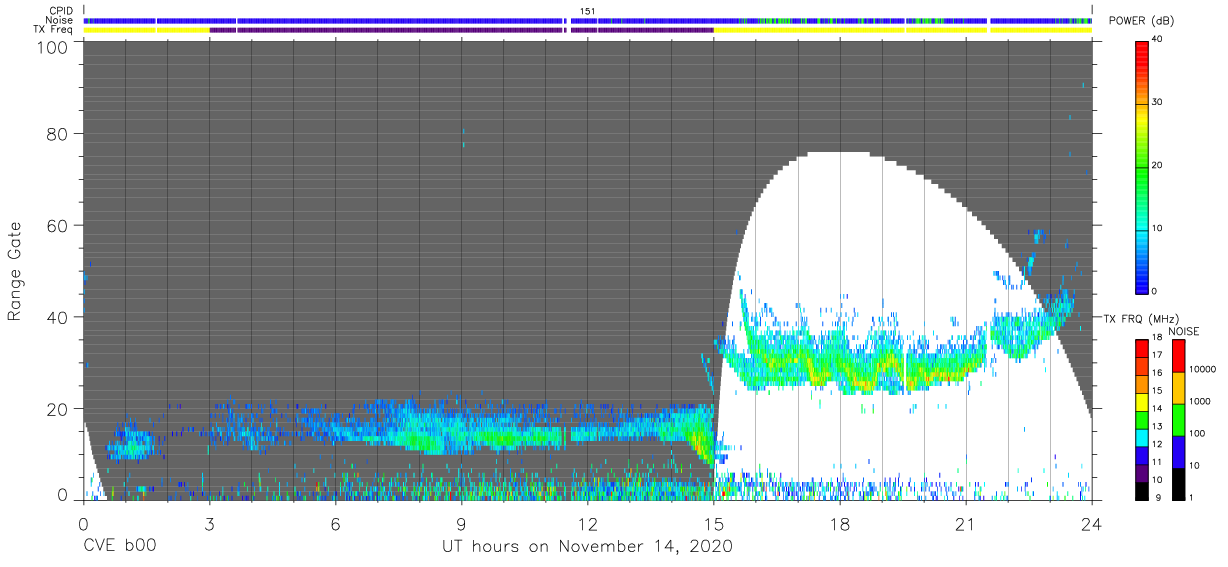
Task: Click the 15 tick on UT hours axis
Action: [x=713, y=524]
